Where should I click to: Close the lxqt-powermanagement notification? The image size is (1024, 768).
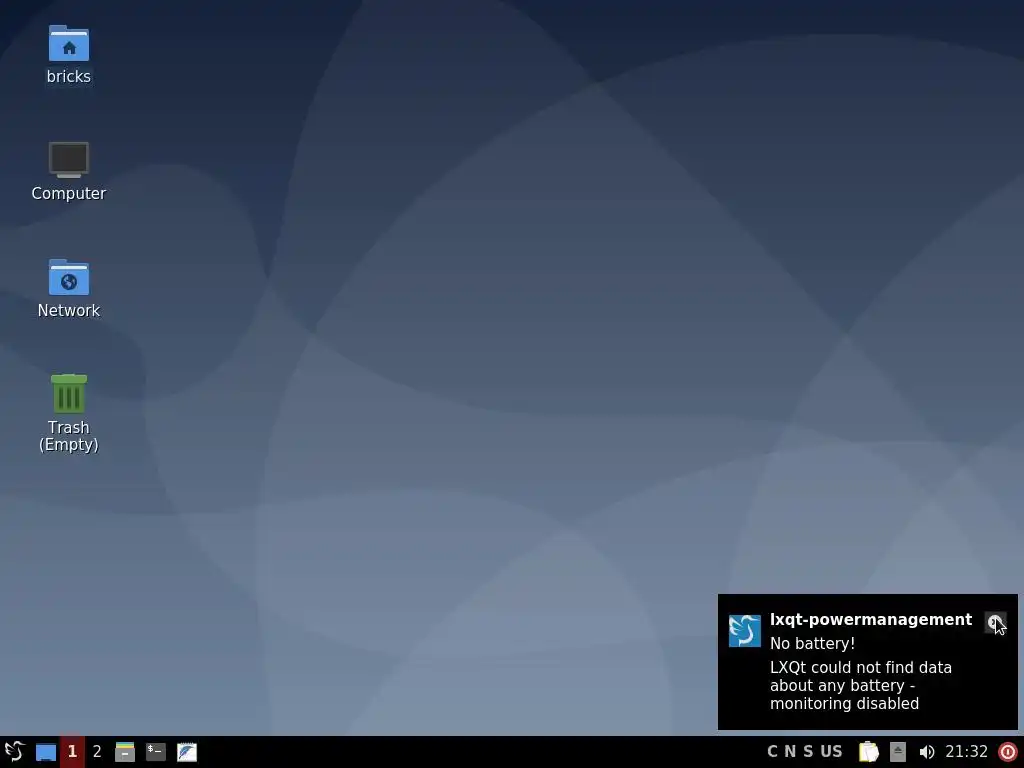coord(995,622)
